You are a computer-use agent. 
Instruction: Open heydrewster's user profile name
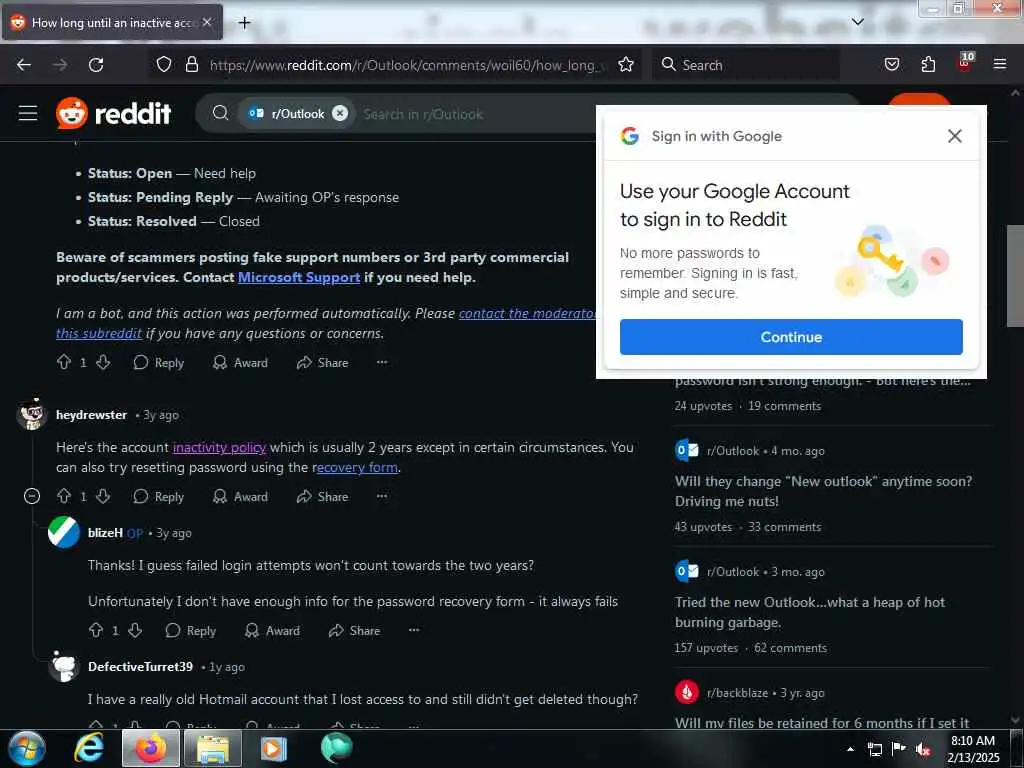[91, 415]
